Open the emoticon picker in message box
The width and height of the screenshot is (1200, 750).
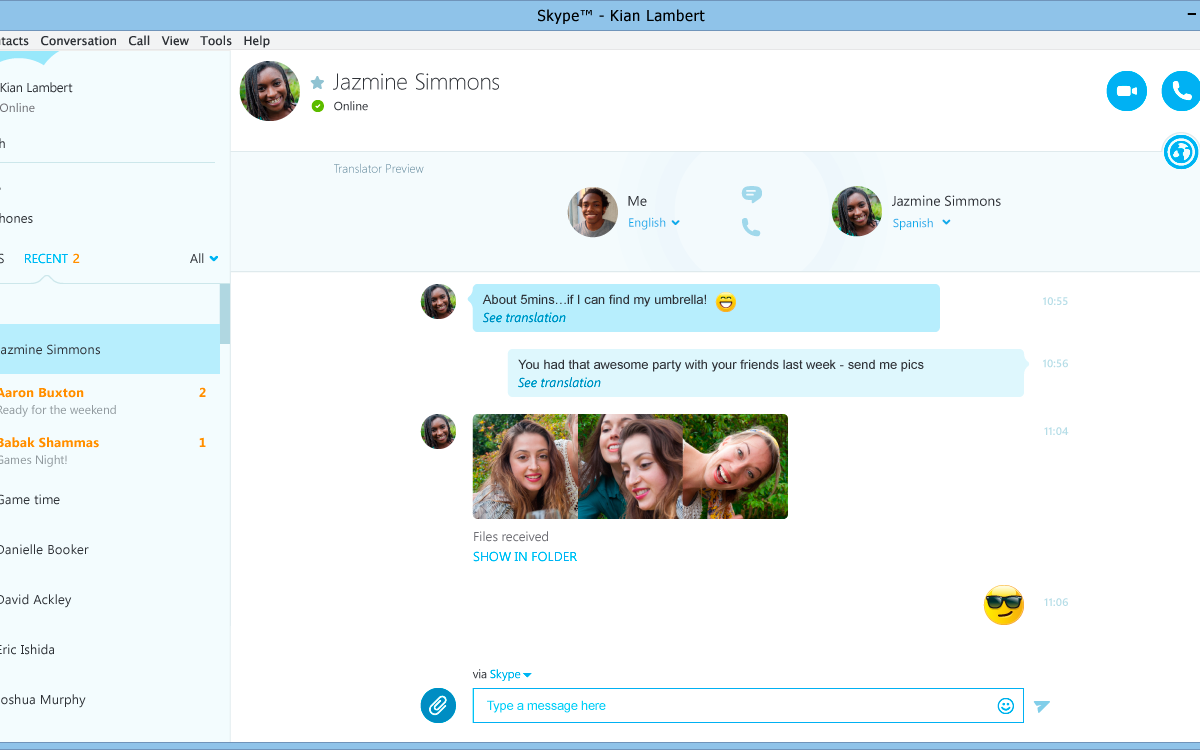[x=1005, y=706]
